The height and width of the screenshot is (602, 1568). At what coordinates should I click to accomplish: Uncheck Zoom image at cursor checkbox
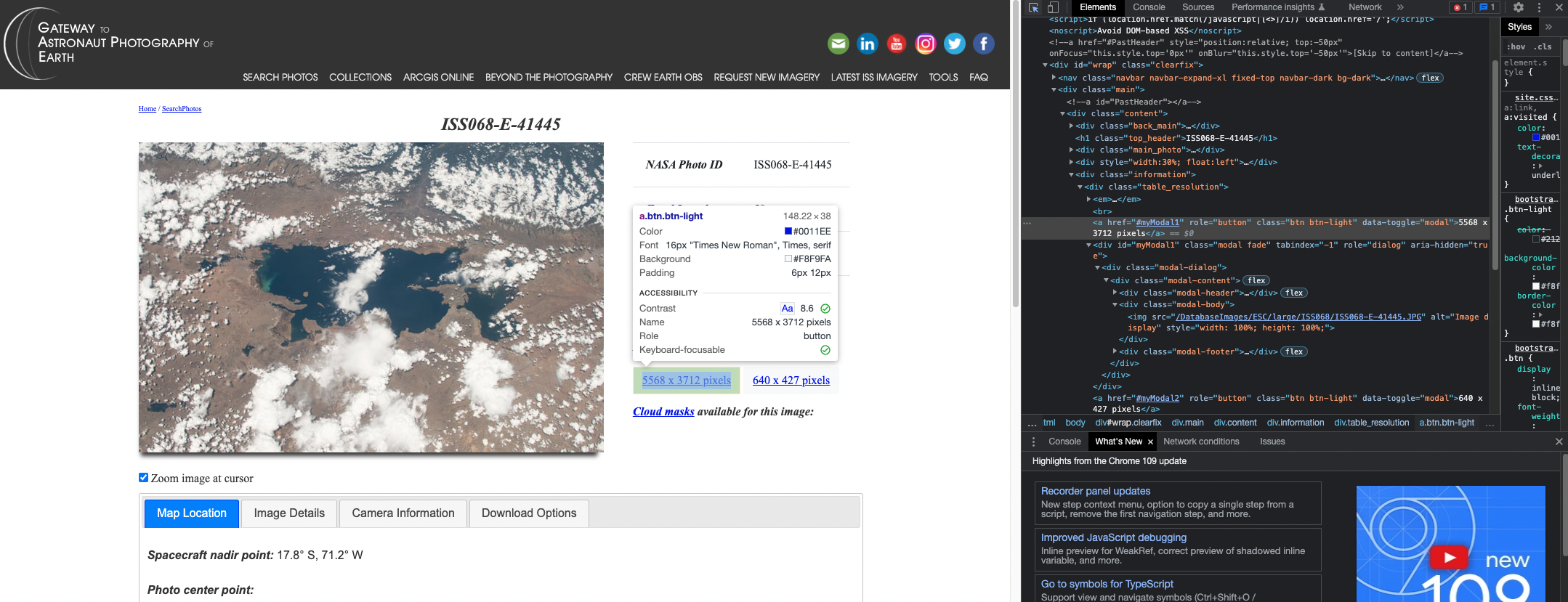[x=143, y=477]
